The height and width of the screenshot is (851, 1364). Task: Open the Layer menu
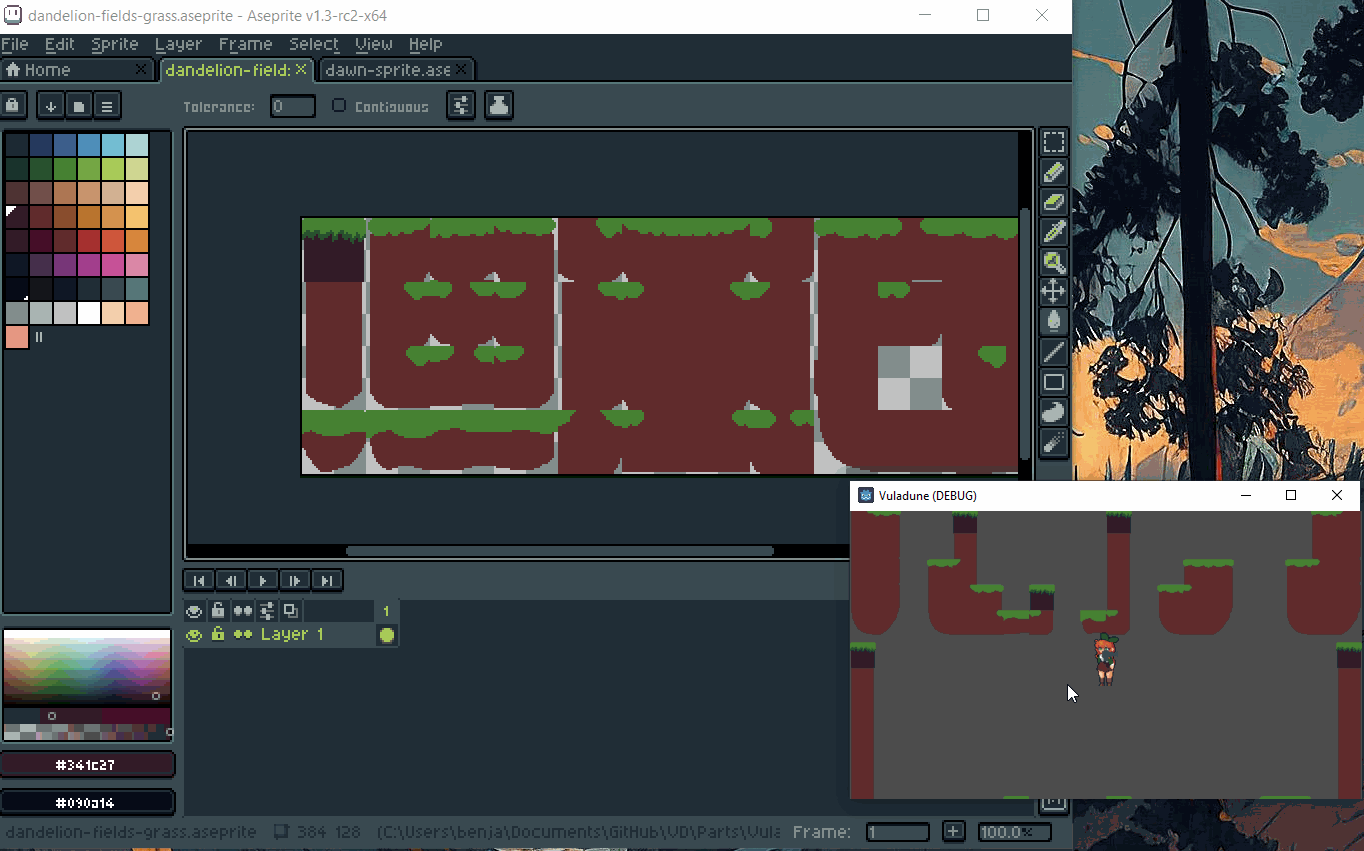tap(178, 44)
